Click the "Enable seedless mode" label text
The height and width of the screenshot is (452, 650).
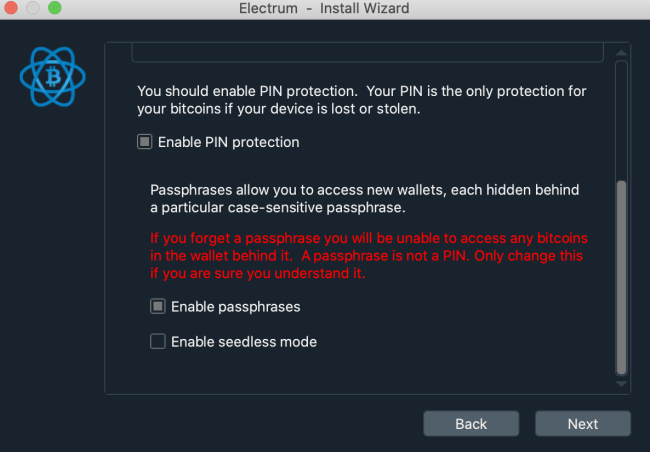(x=244, y=342)
